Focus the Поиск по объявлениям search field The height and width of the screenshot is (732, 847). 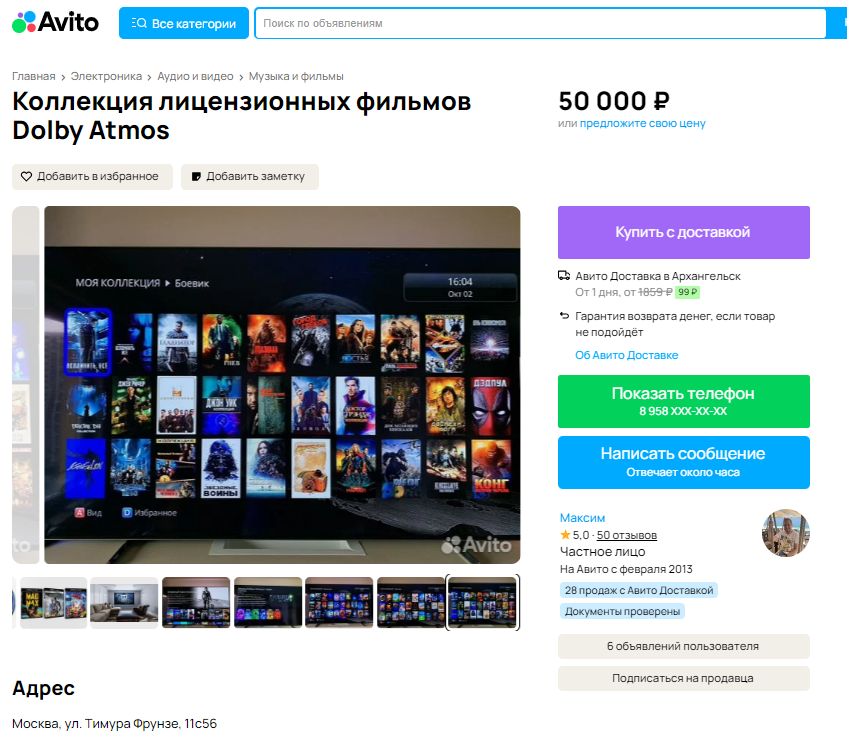click(x=540, y=23)
